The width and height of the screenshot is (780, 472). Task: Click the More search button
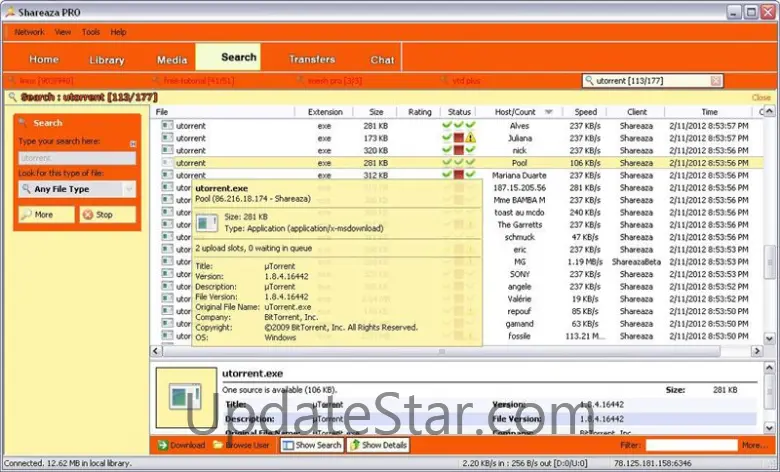click(46, 214)
